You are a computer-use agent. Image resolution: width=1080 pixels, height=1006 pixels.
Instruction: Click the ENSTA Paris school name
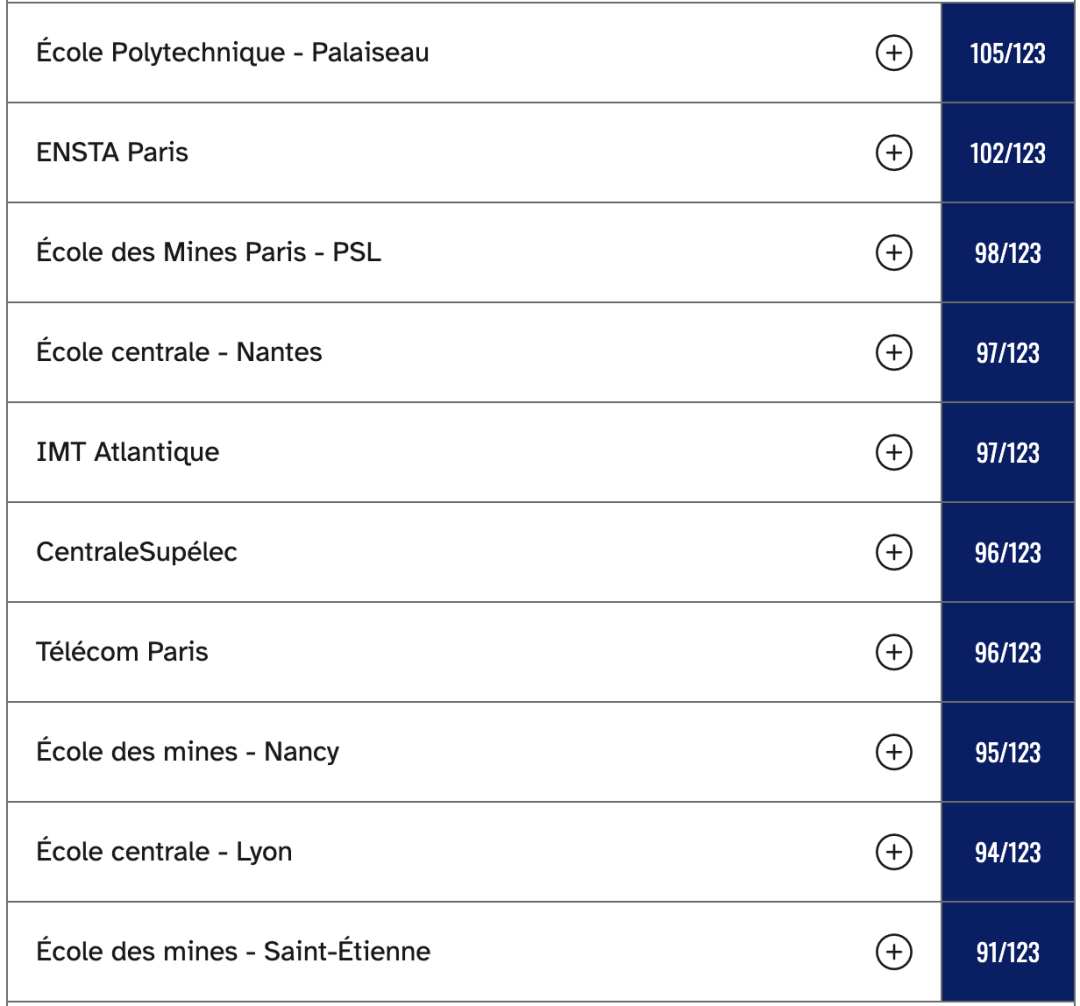pyautogui.click(x=112, y=152)
